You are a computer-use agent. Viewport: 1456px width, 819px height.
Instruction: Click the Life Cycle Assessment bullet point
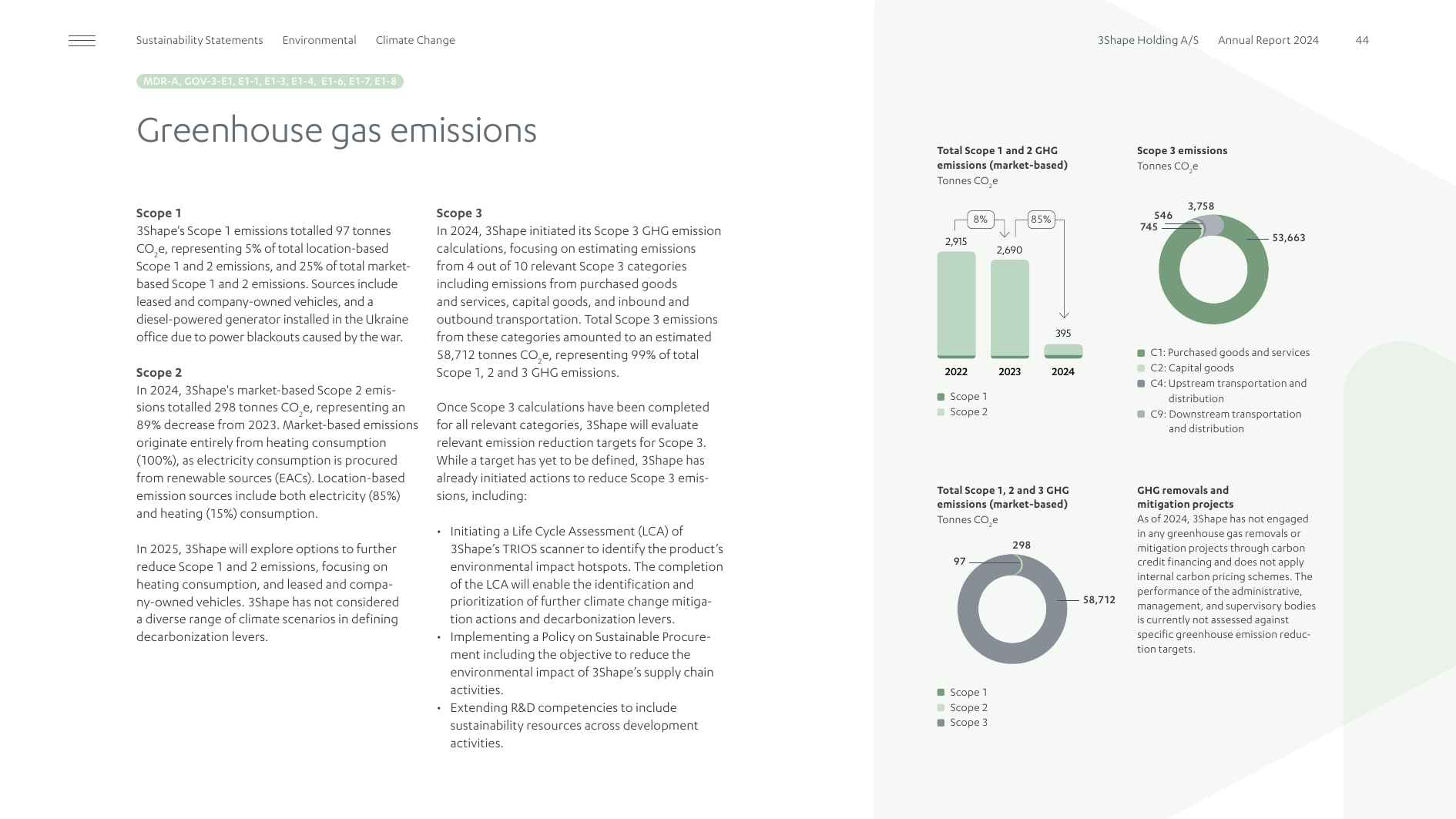point(580,576)
